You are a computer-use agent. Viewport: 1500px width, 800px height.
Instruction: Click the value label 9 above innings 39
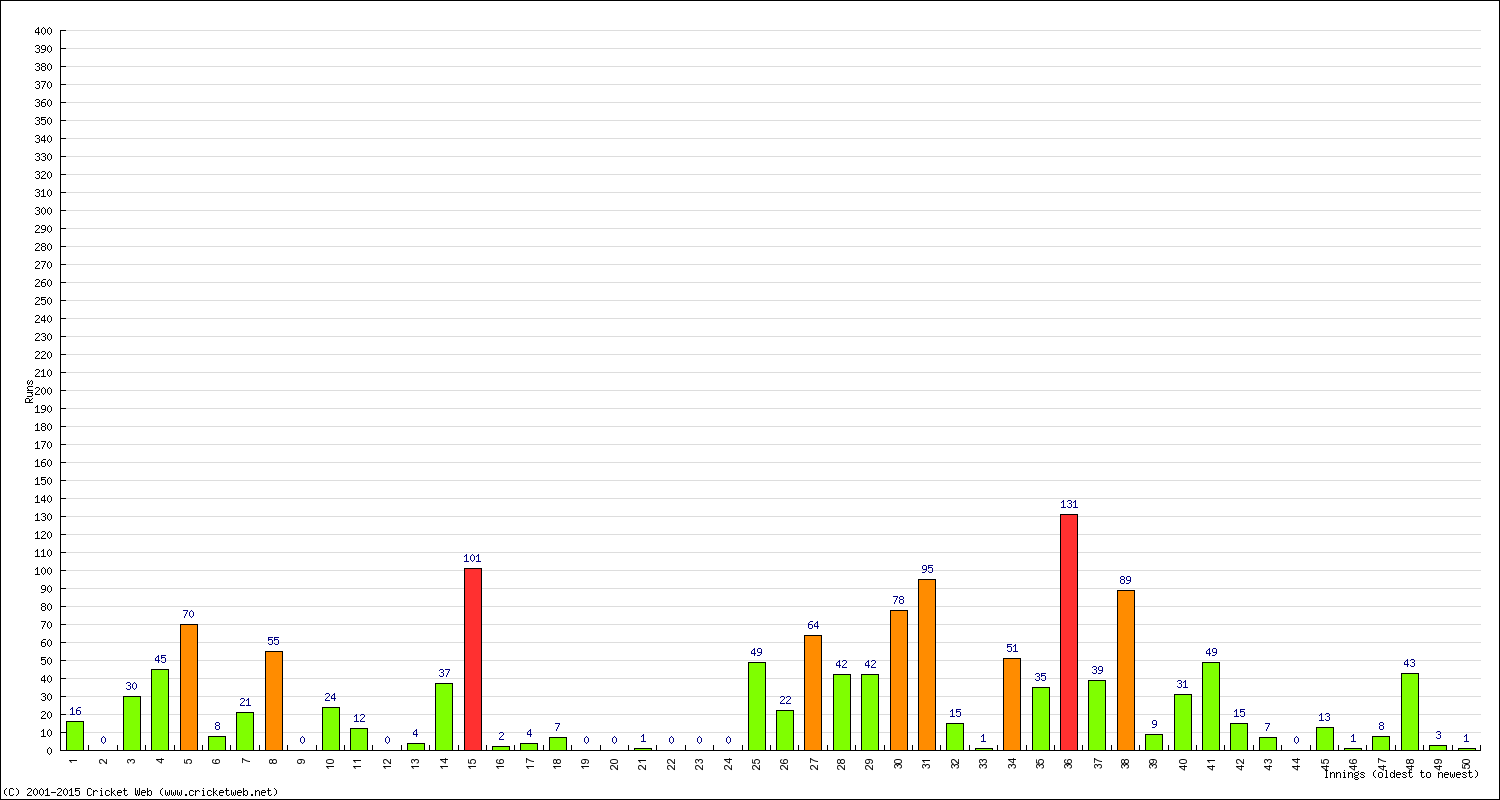click(1154, 724)
